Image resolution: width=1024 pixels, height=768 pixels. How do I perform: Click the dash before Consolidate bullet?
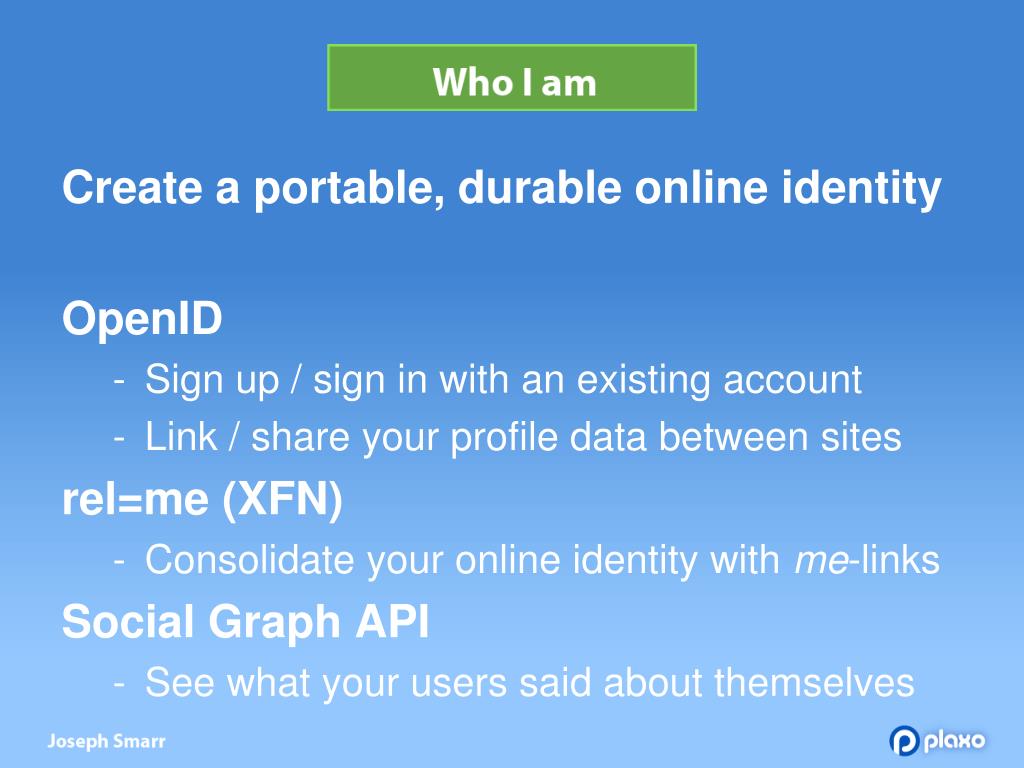pyautogui.click(x=119, y=560)
